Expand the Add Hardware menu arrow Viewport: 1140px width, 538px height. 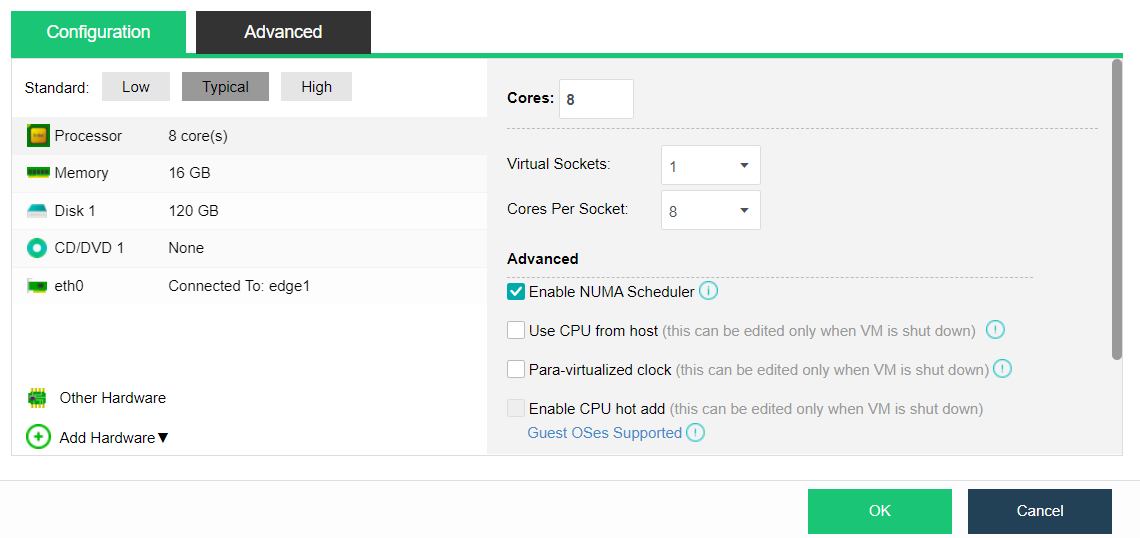coord(163,438)
